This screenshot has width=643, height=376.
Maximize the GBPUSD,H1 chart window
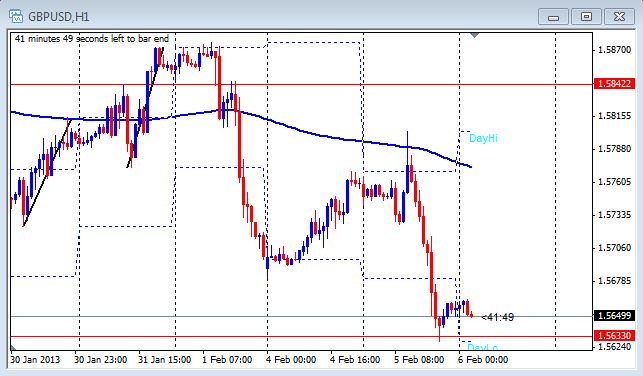[586, 17]
